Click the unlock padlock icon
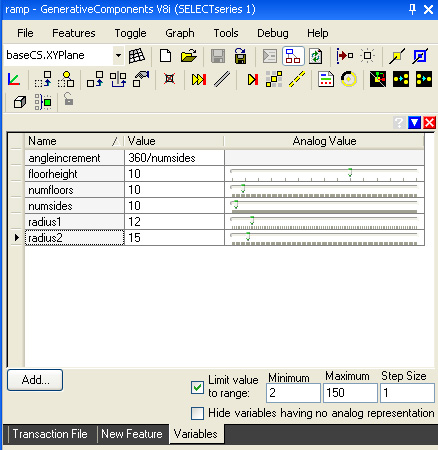Viewport: 438px width, 450px height. [x=68, y=99]
